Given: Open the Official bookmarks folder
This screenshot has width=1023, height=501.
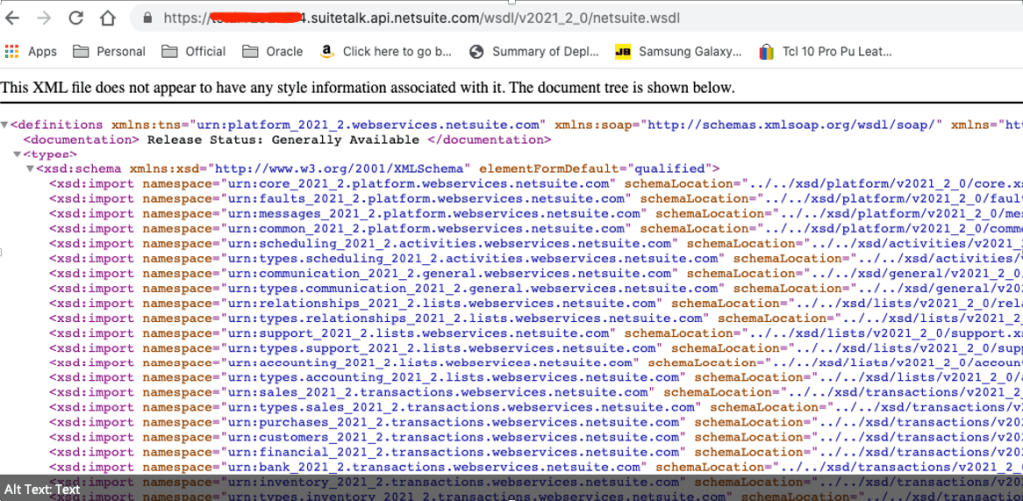Looking at the screenshot, I should pyautogui.click(x=194, y=51).
